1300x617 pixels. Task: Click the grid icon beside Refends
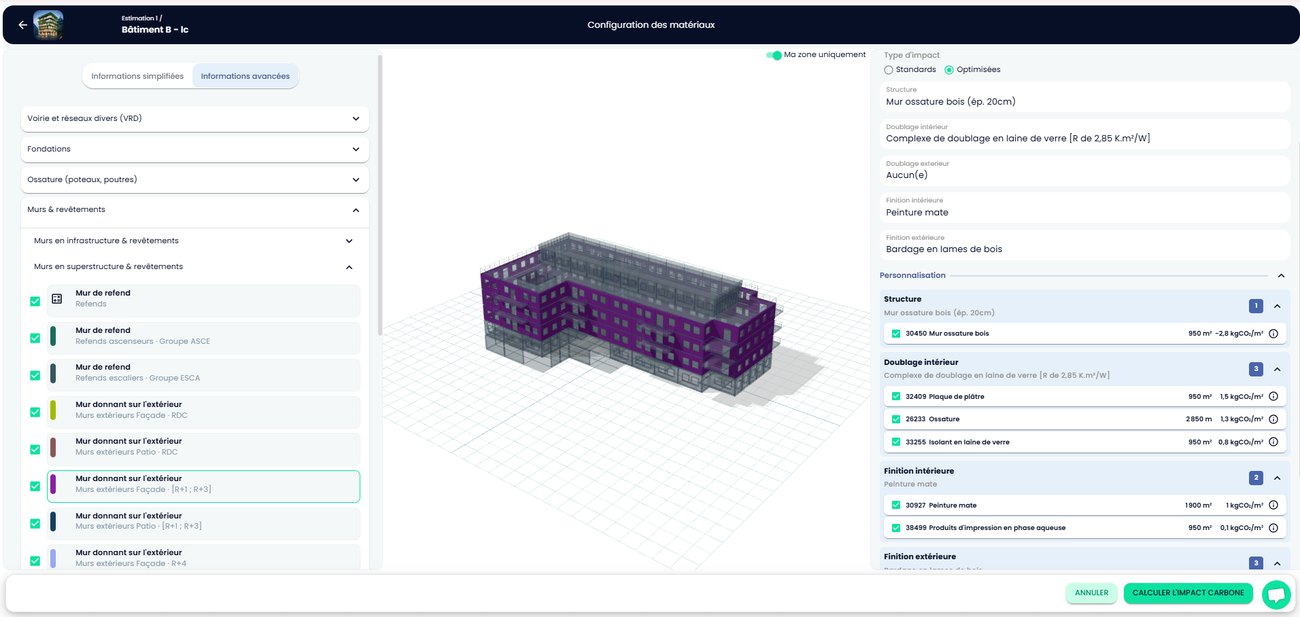[57, 299]
